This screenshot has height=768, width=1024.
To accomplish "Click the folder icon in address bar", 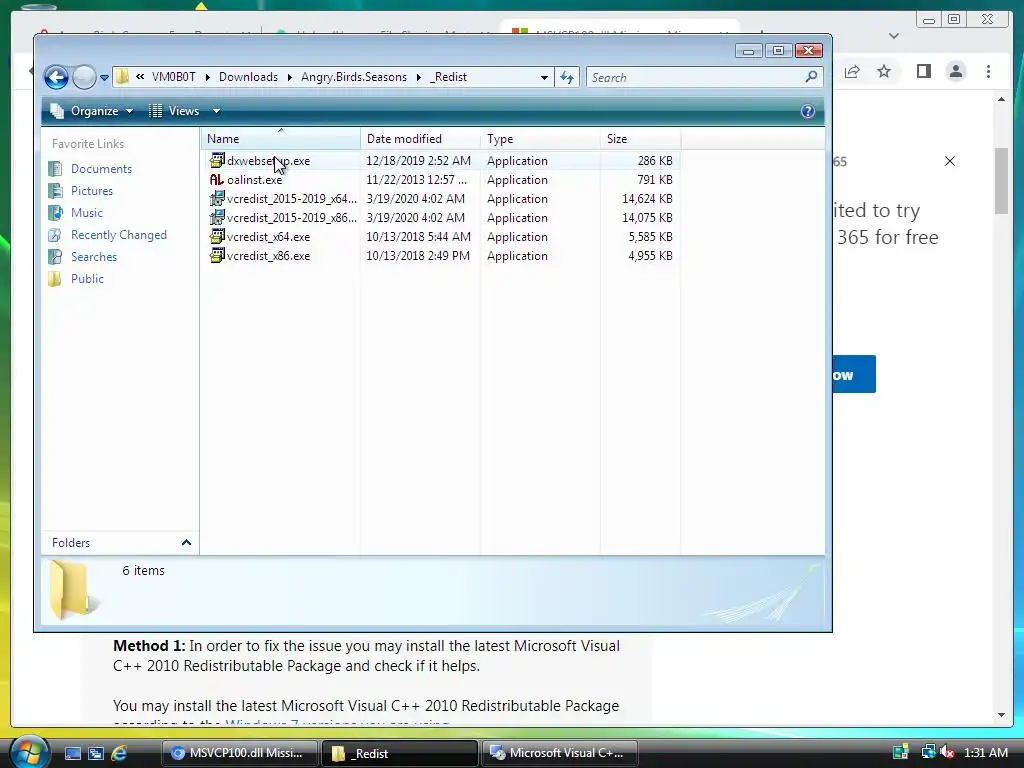I will click(122, 77).
